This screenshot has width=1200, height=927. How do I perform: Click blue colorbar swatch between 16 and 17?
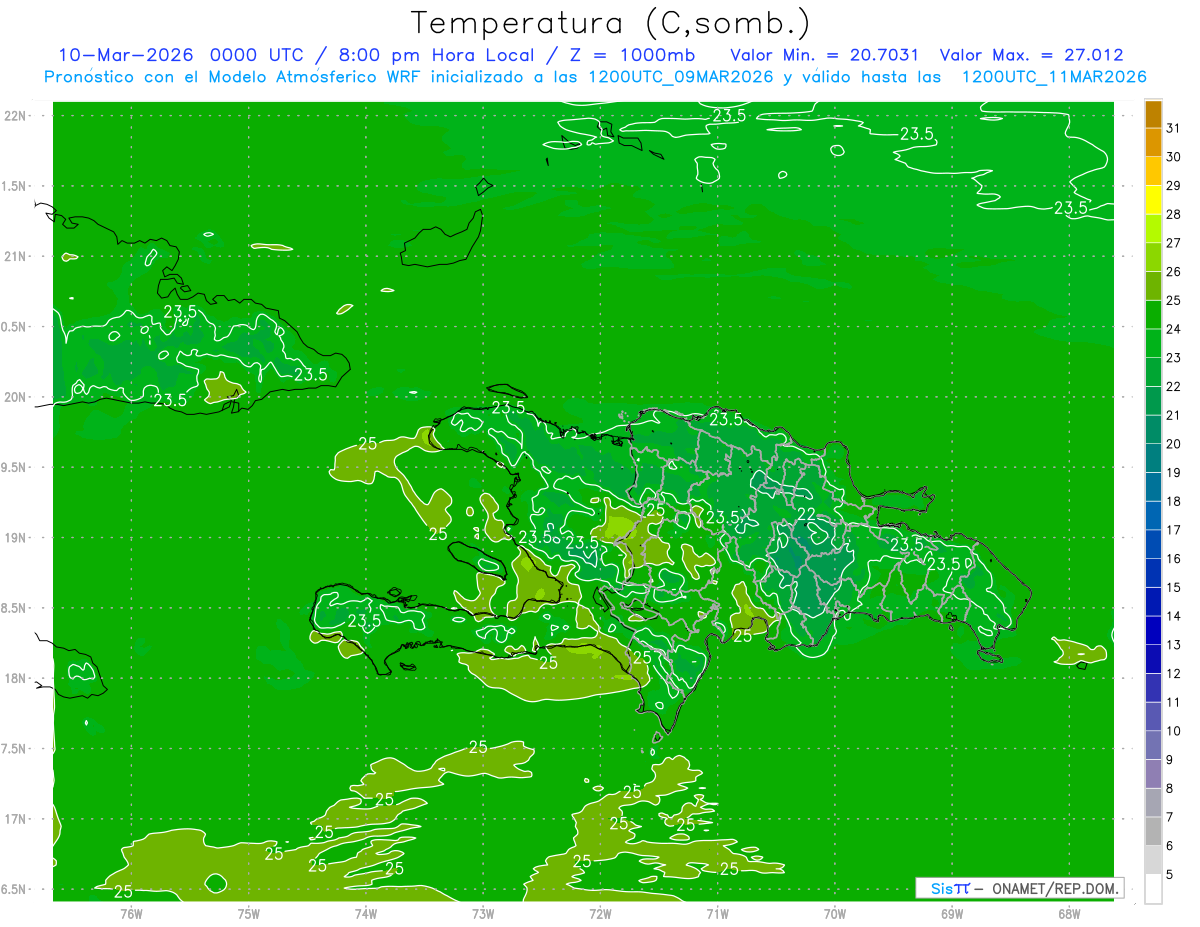(x=1153, y=545)
